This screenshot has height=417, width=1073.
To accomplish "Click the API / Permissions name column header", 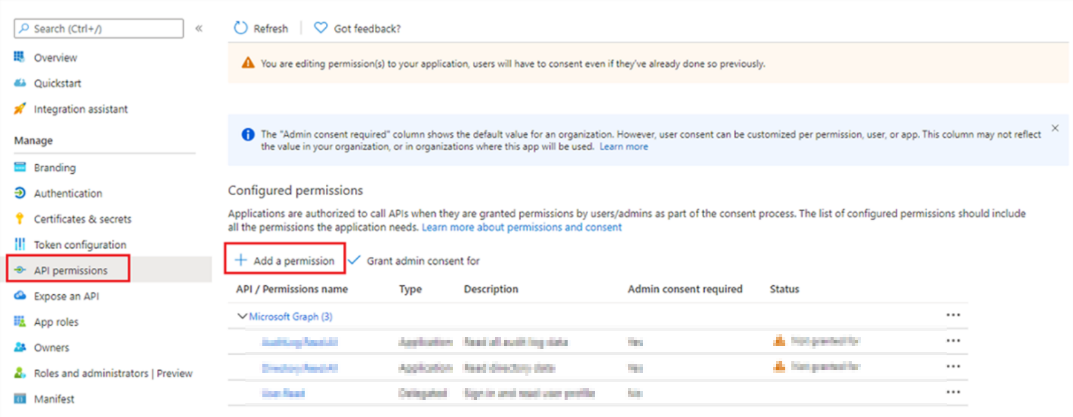I will click(x=292, y=289).
